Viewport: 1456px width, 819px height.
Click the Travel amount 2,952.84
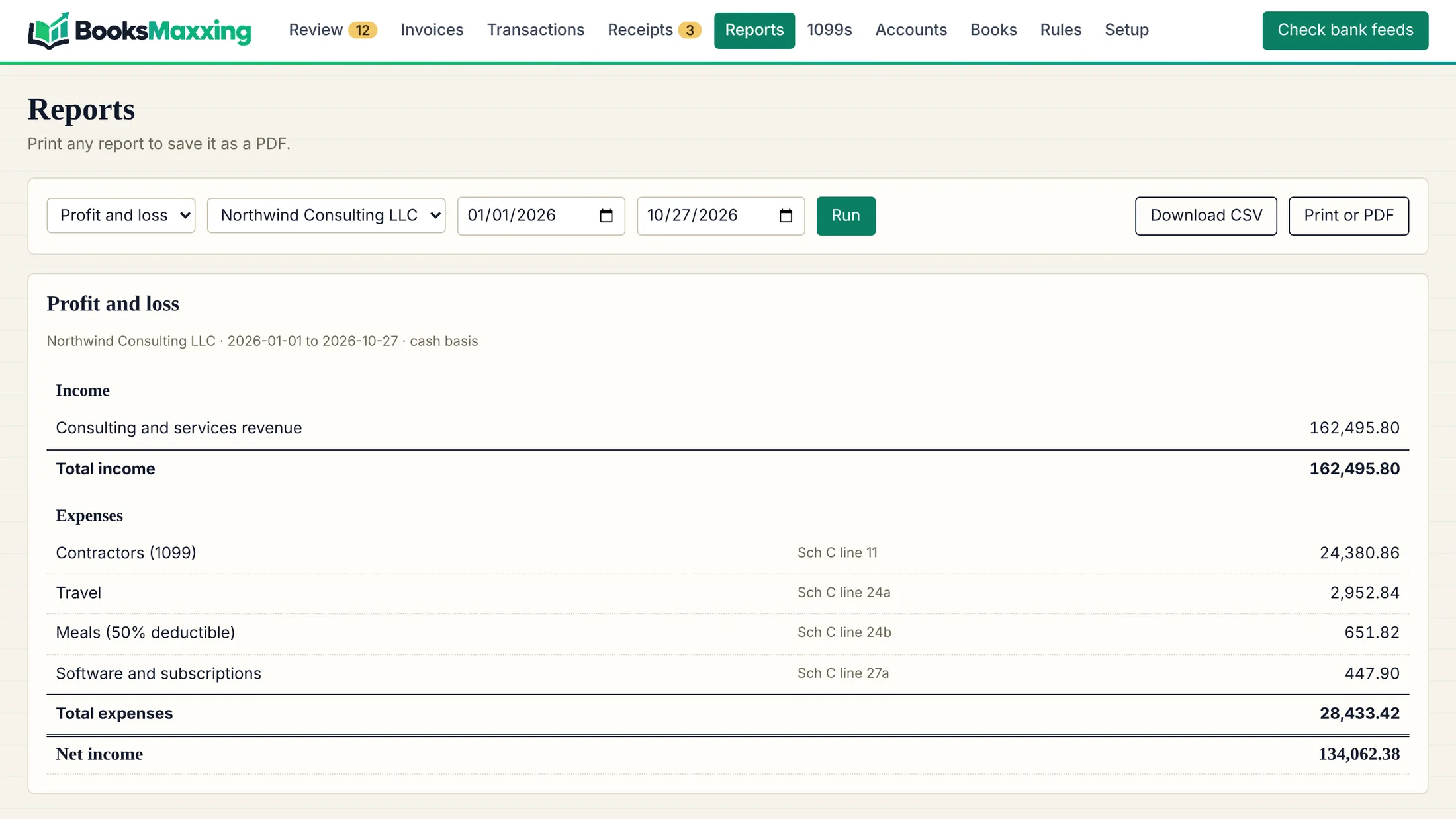[1365, 593]
